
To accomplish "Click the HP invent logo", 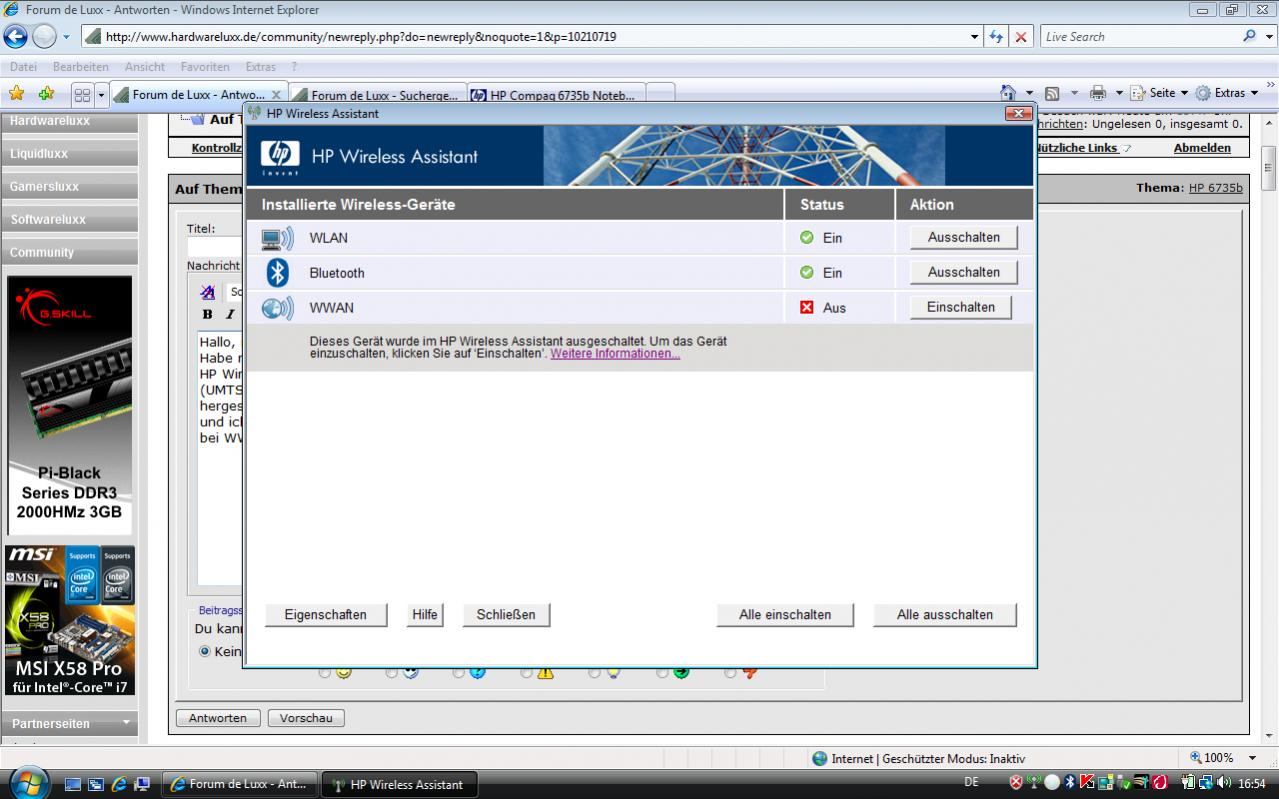I will pyautogui.click(x=280, y=157).
